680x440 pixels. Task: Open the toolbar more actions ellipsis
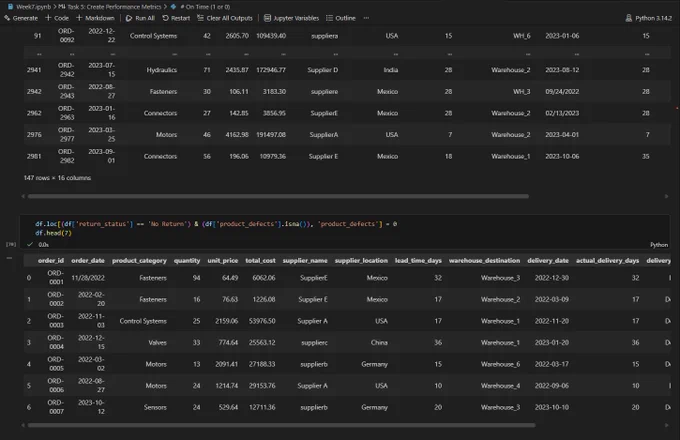(366, 18)
